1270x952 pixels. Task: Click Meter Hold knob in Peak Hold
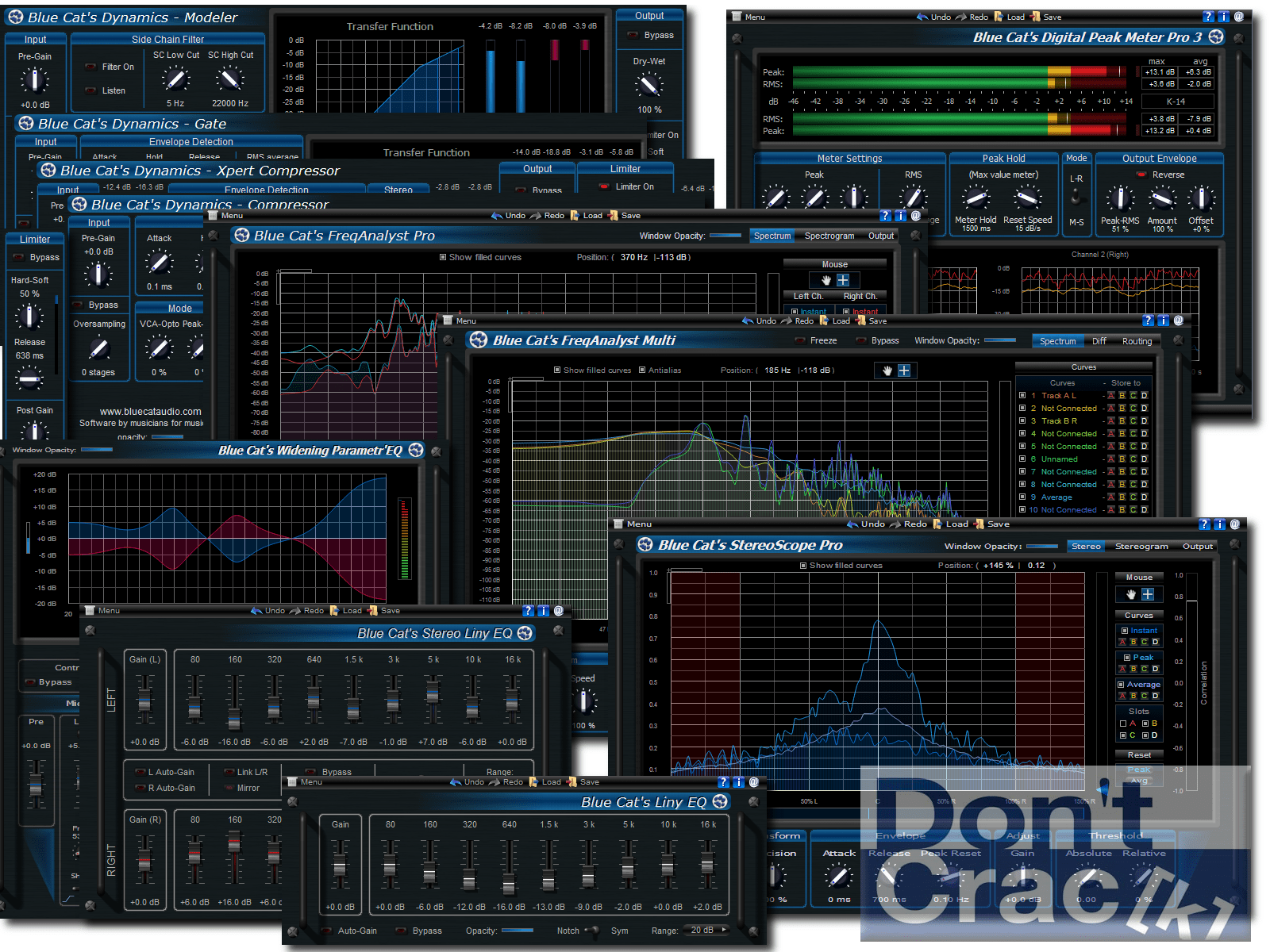tap(976, 198)
